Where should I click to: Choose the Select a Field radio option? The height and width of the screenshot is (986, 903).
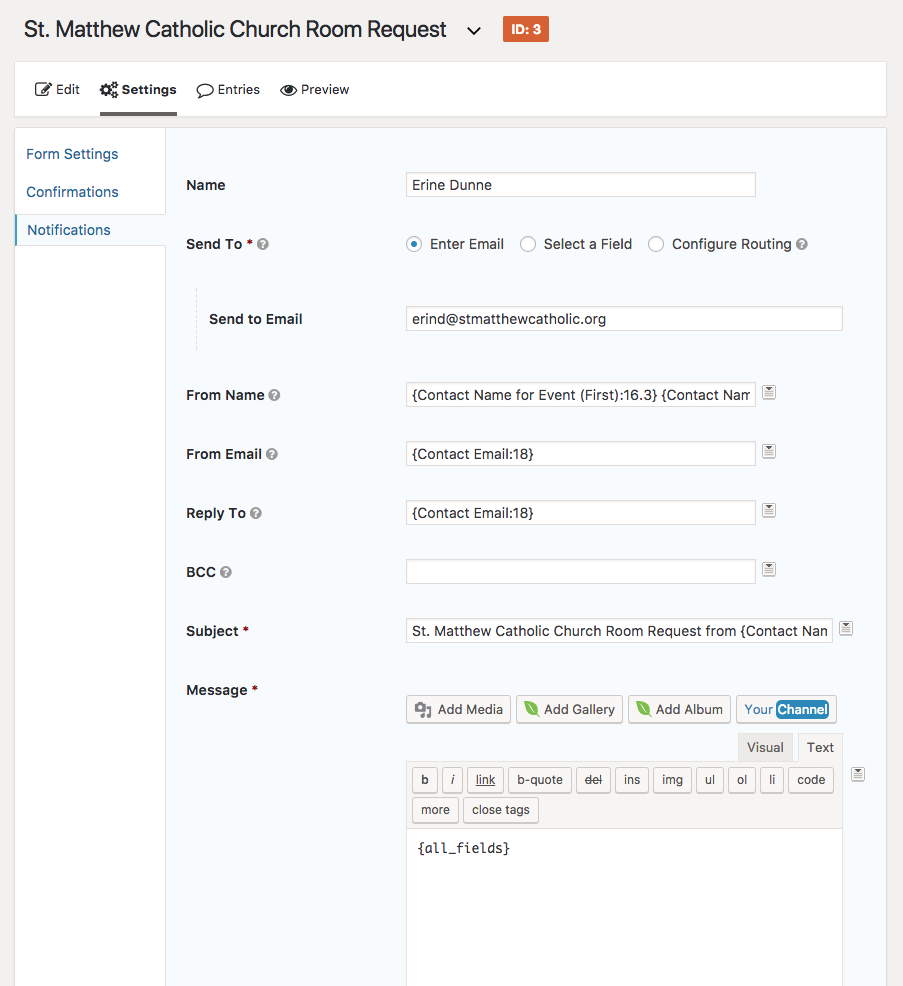(x=528, y=244)
